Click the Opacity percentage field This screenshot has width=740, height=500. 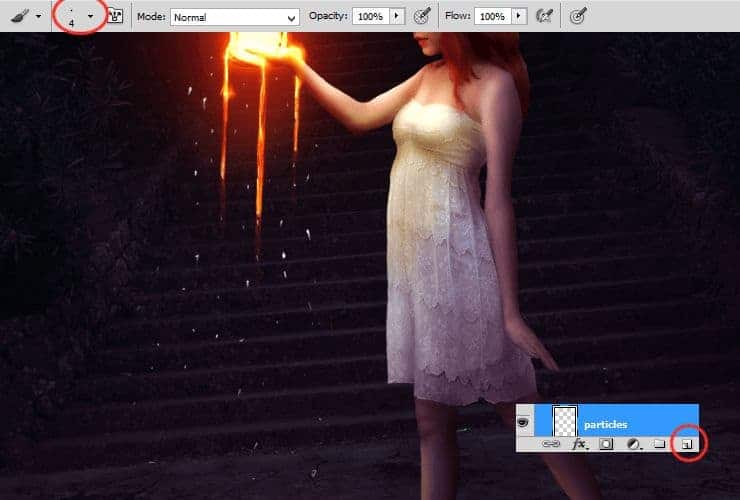coord(369,17)
